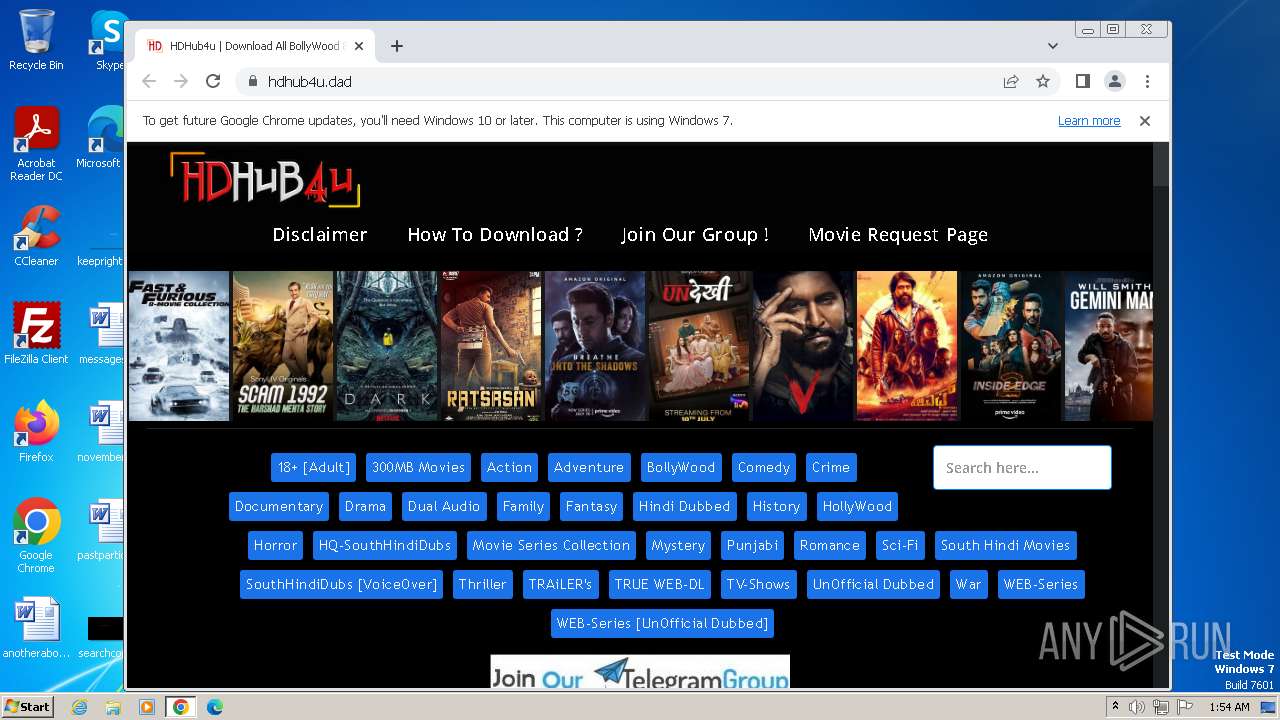Bookmark this page with star icon
The height and width of the screenshot is (720, 1280).
click(1043, 81)
